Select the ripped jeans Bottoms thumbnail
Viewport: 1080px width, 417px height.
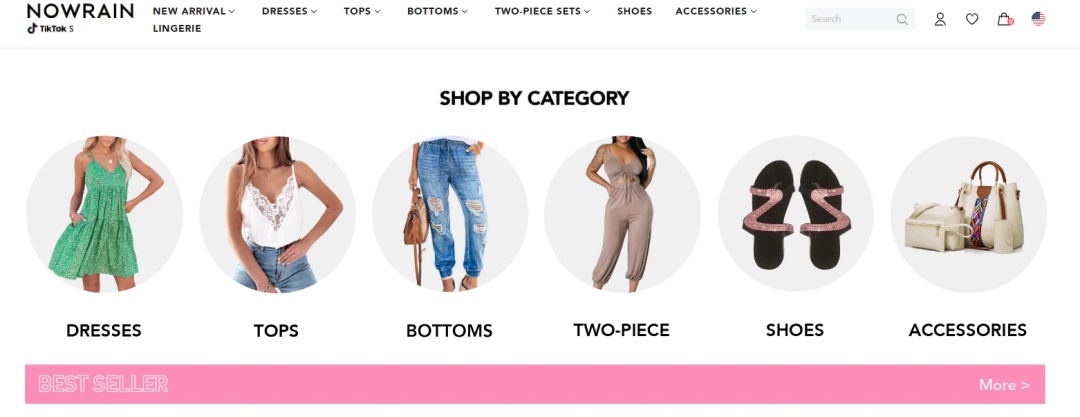click(x=450, y=214)
